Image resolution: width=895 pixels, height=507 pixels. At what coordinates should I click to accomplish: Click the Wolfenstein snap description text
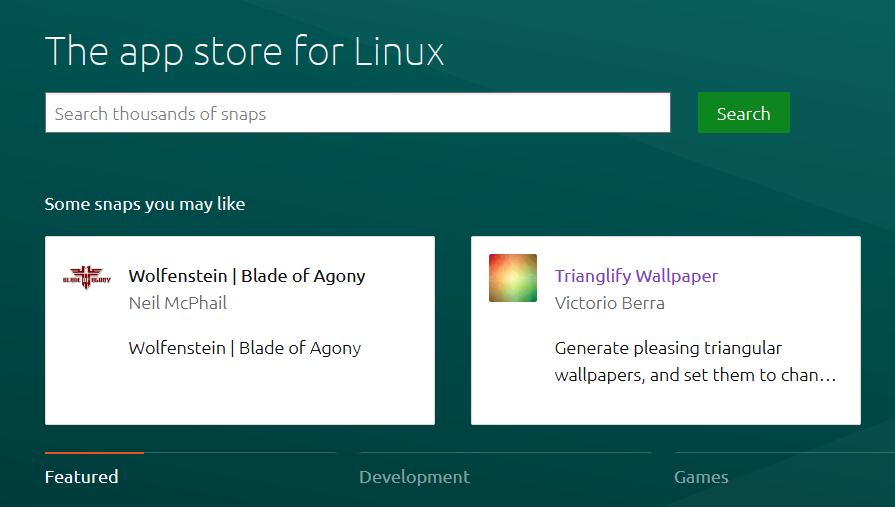(245, 348)
